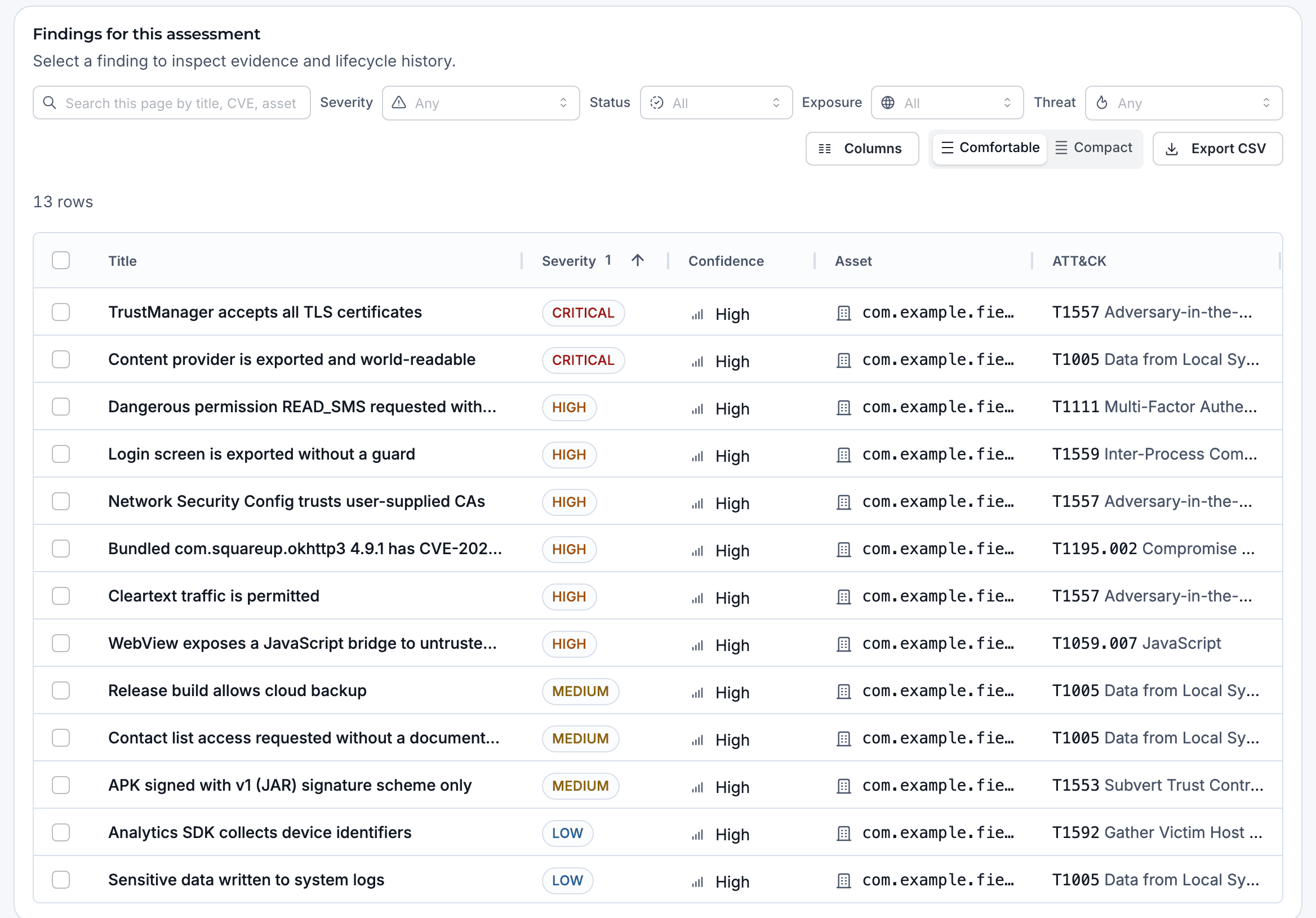Click the threat flame icon
The width and height of the screenshot is (1316, 918).
tap(1101, 103)
